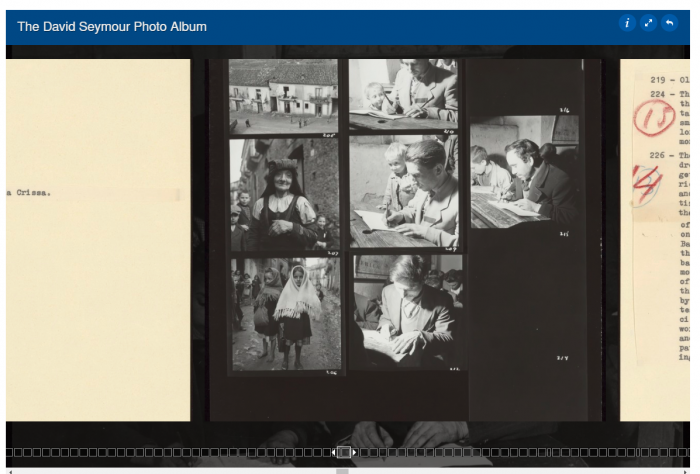Click The David Seymour Photo Album title

pyautogui.click(x=112, y=27)
